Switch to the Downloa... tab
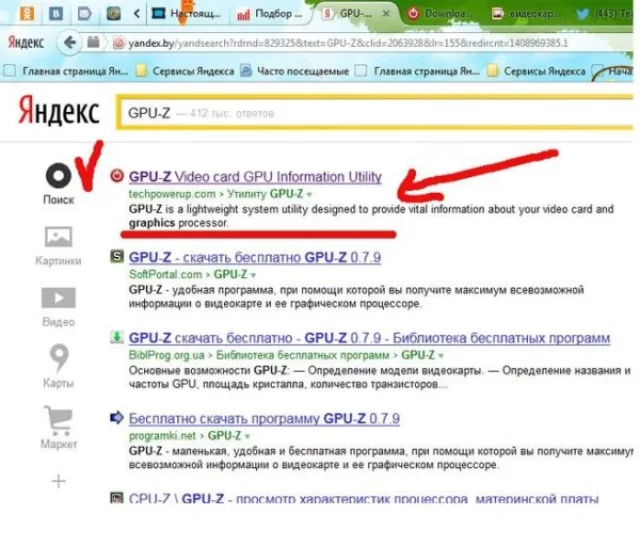 (x=441, y=14)
